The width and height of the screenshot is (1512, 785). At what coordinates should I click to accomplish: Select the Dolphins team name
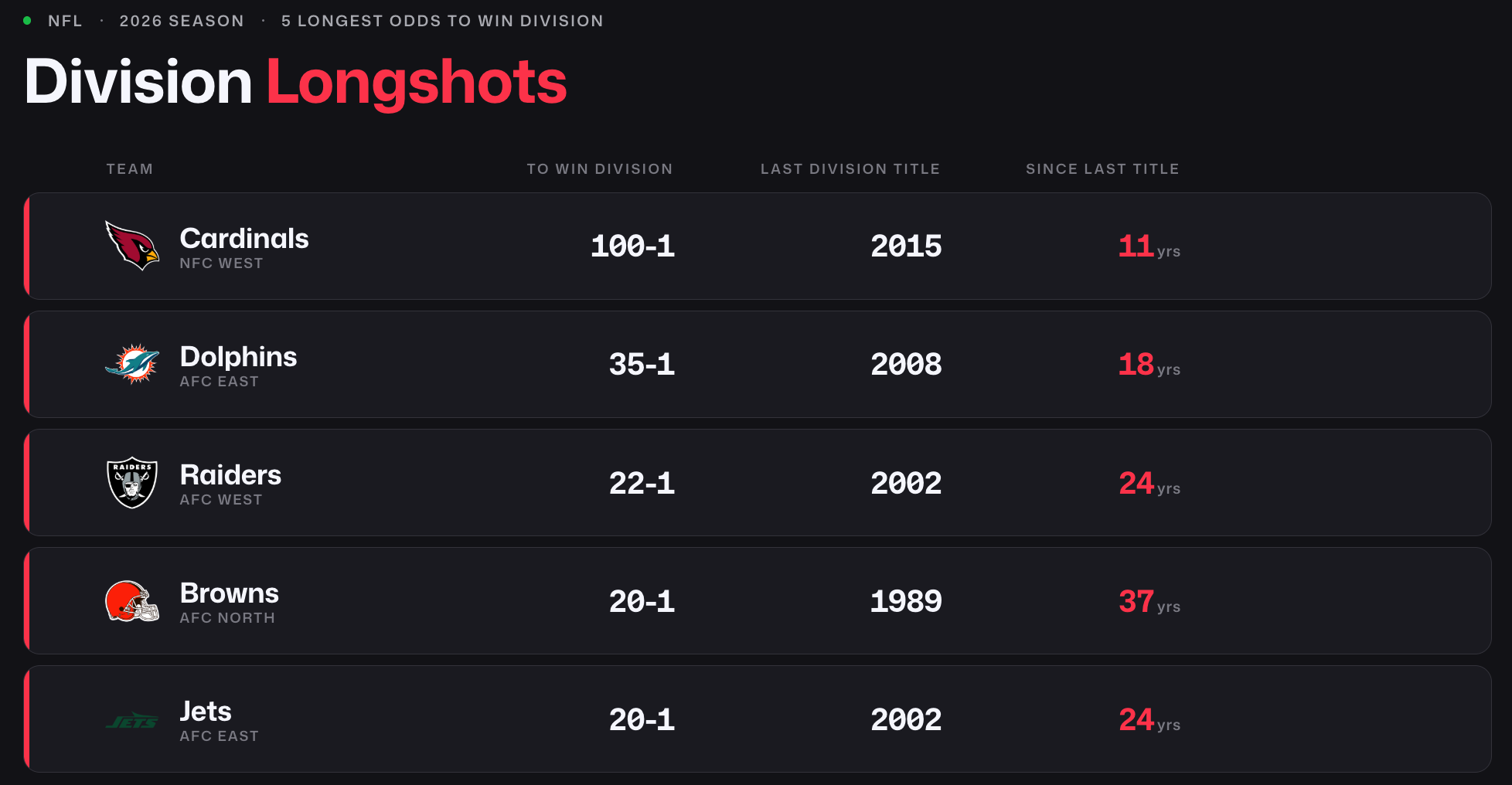tap(238, 357)
